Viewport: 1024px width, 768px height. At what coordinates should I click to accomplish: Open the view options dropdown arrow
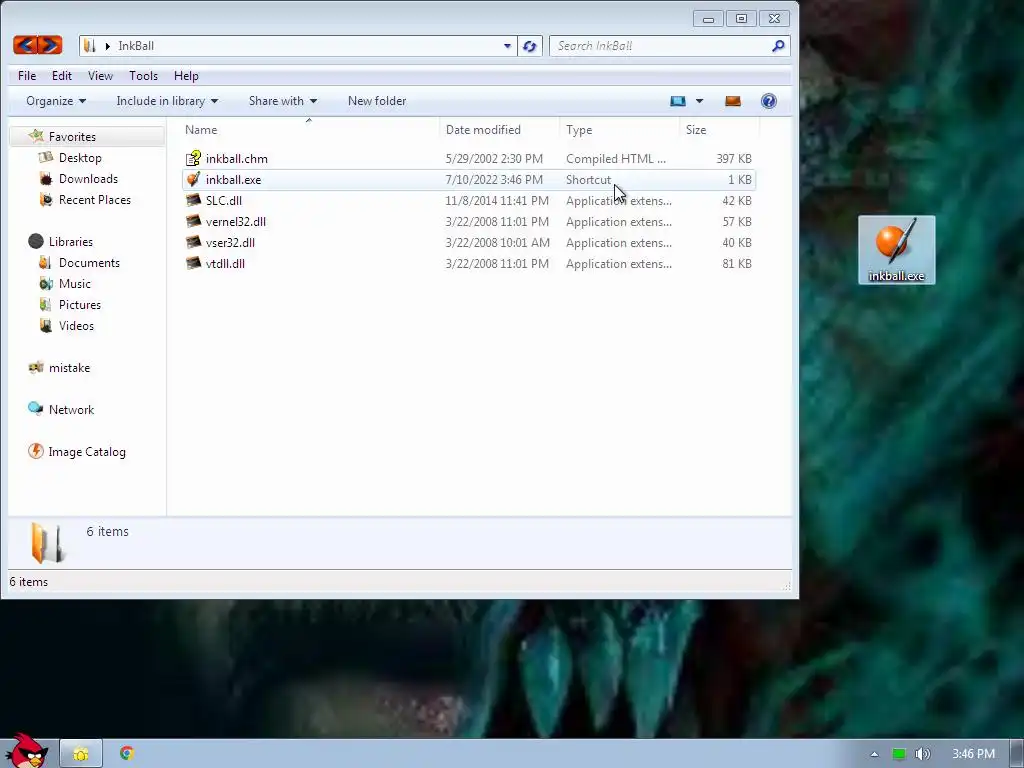(699, 101)
